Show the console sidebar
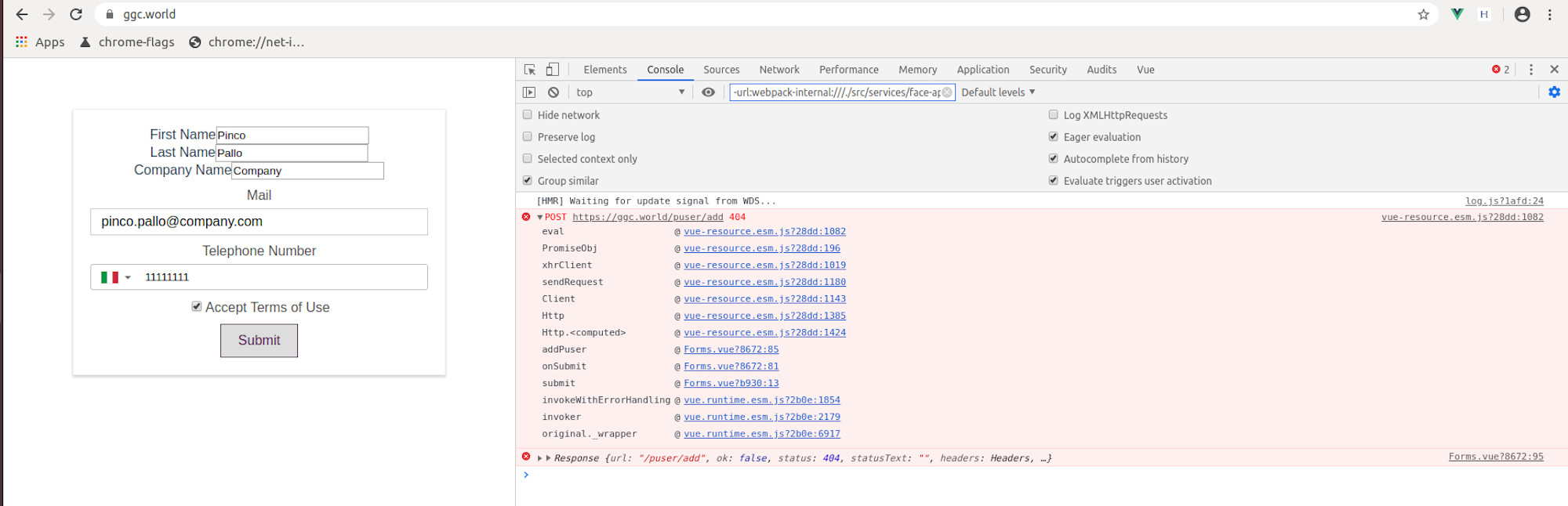The height and width of the screenshot is (506, 1568). [529, 92]
